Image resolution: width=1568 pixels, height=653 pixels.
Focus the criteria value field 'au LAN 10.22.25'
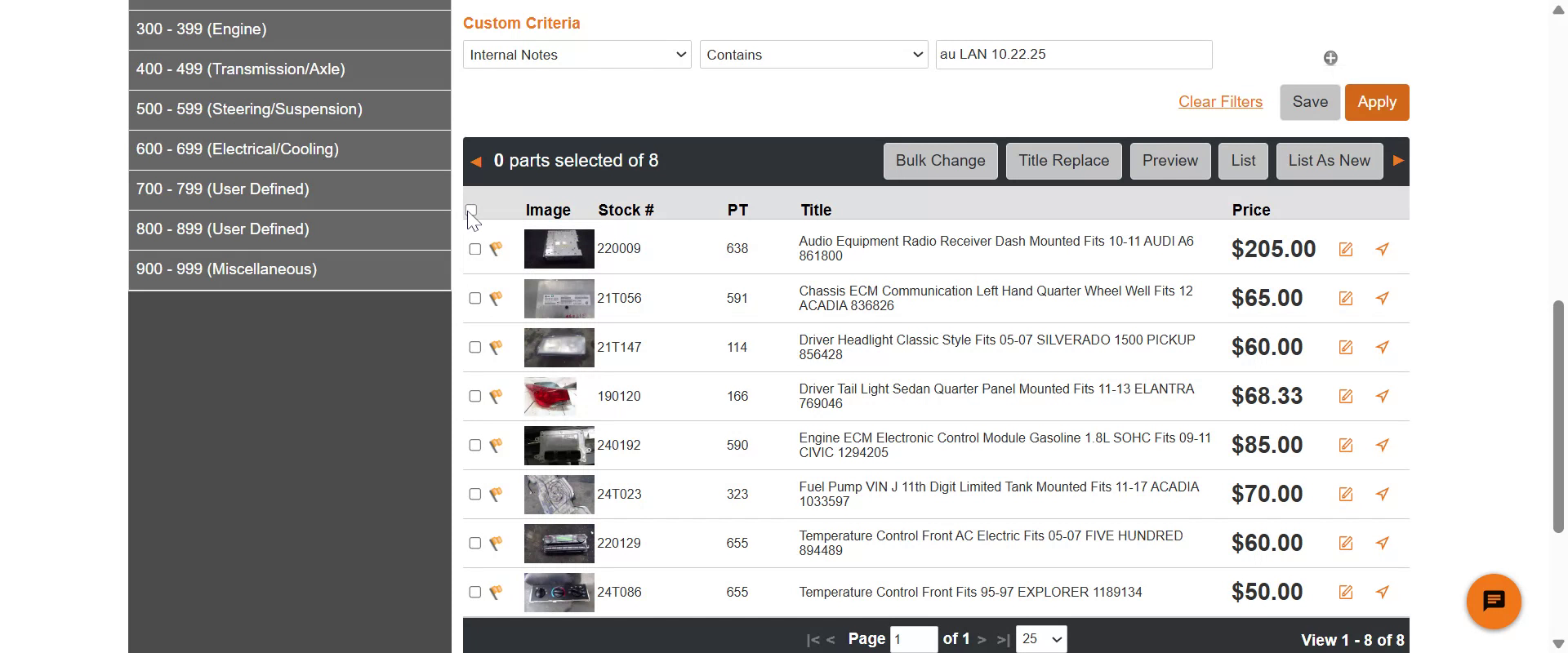[x=1074, y=55]
